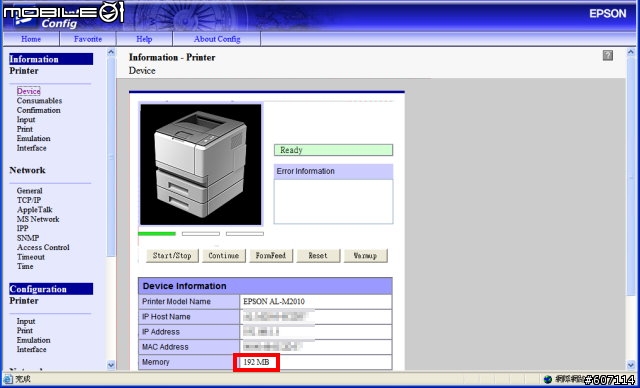Open MS Network settings
The image size is (640, 388).
coord(38,219)
